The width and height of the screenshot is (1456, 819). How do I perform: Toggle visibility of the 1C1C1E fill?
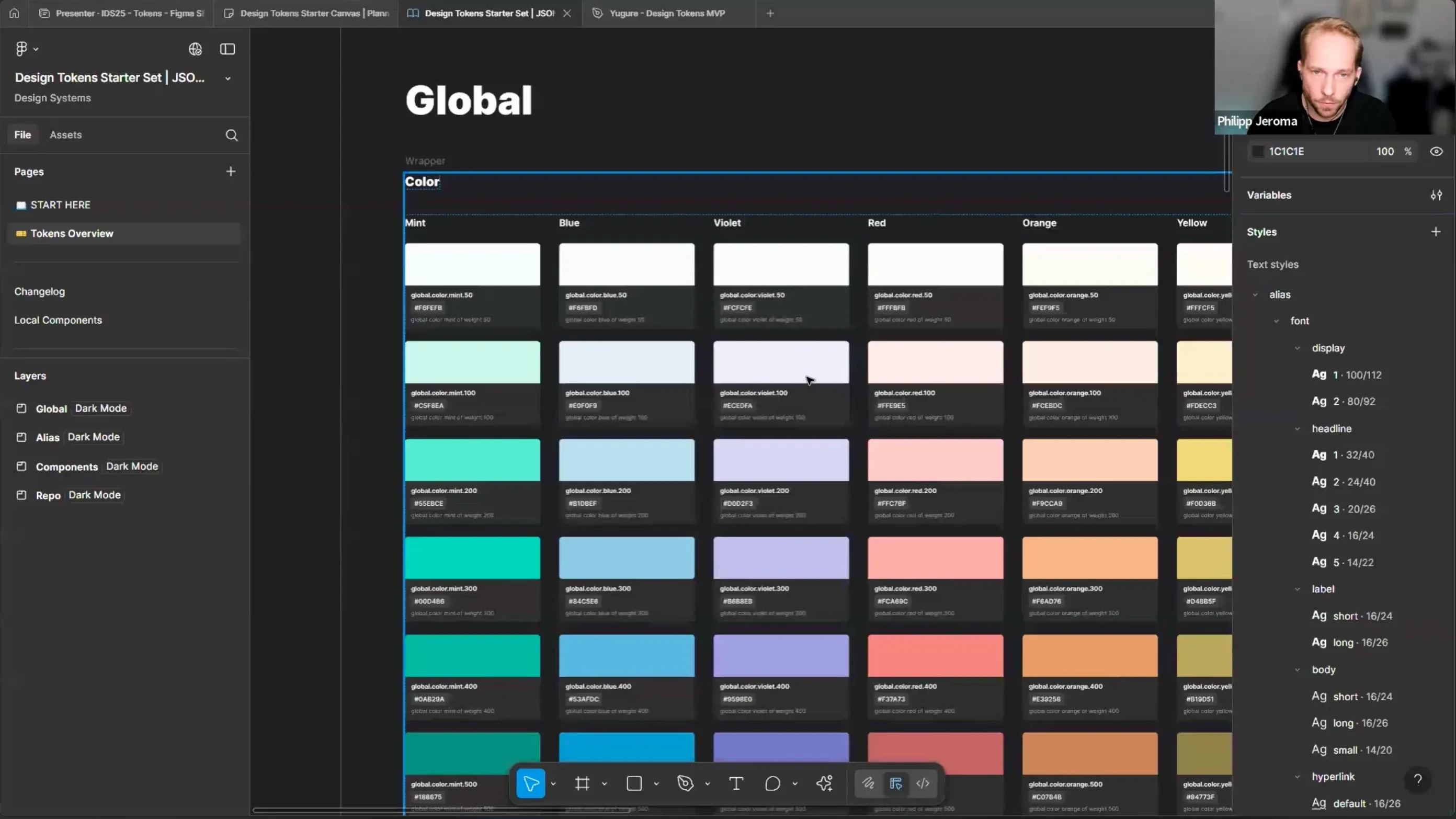[1436, 151]
